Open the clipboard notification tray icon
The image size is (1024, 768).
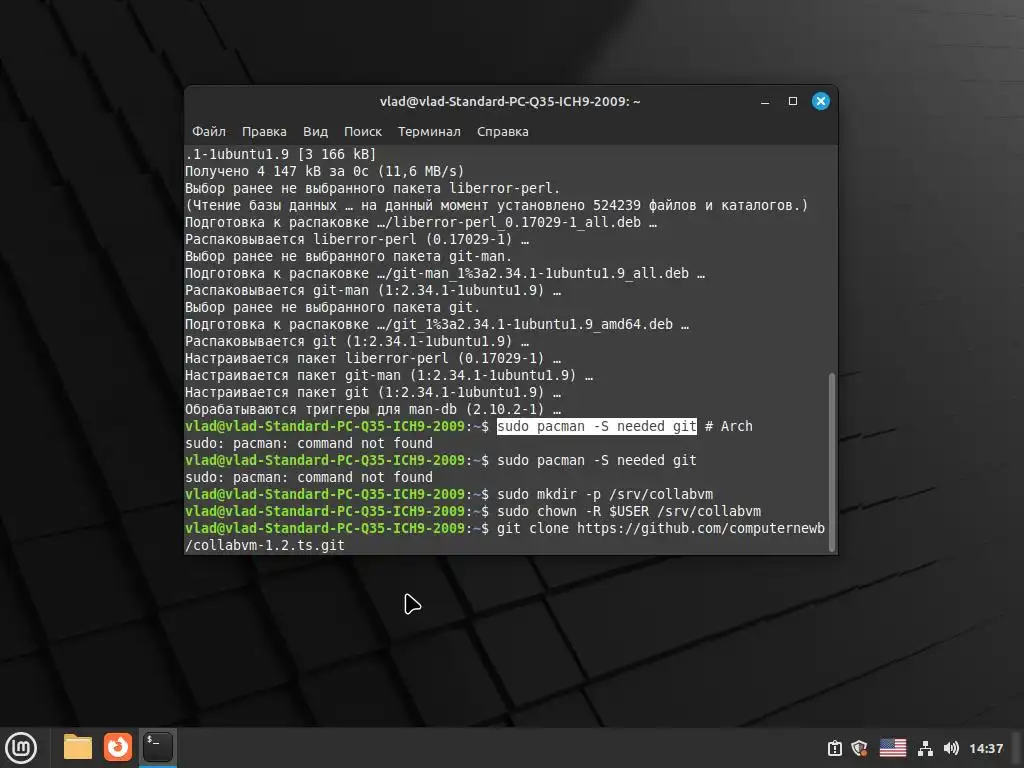point(835,748)
